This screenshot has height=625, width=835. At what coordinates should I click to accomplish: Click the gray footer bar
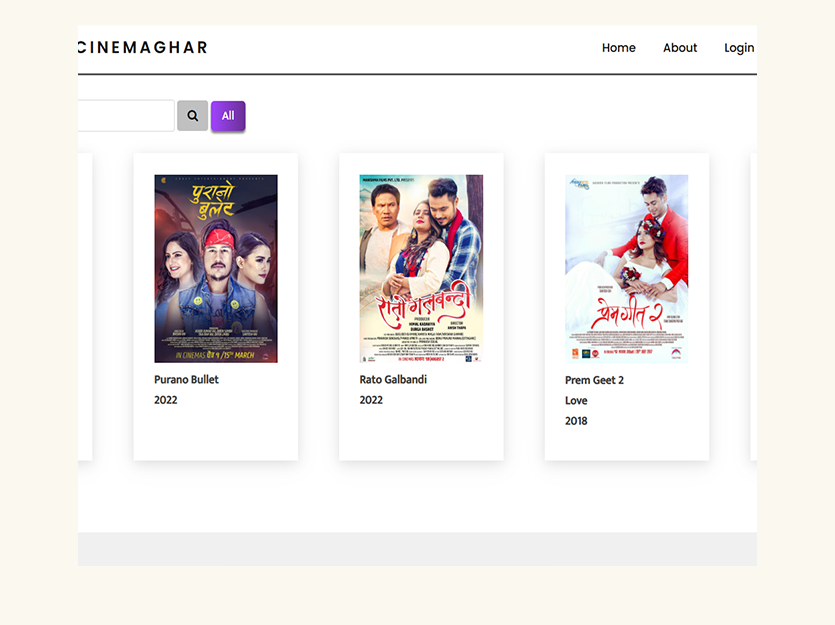click(418, 549)
